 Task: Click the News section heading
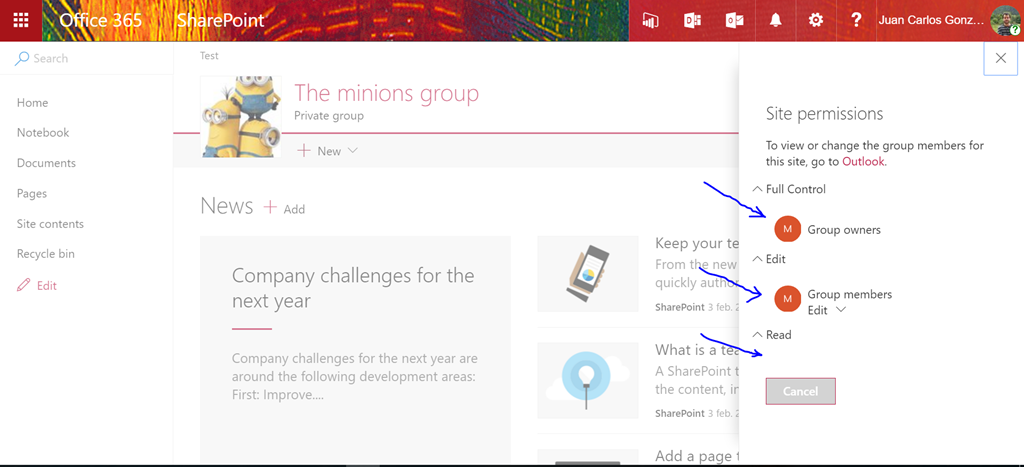pyautogui.click(x=227, y=206)
